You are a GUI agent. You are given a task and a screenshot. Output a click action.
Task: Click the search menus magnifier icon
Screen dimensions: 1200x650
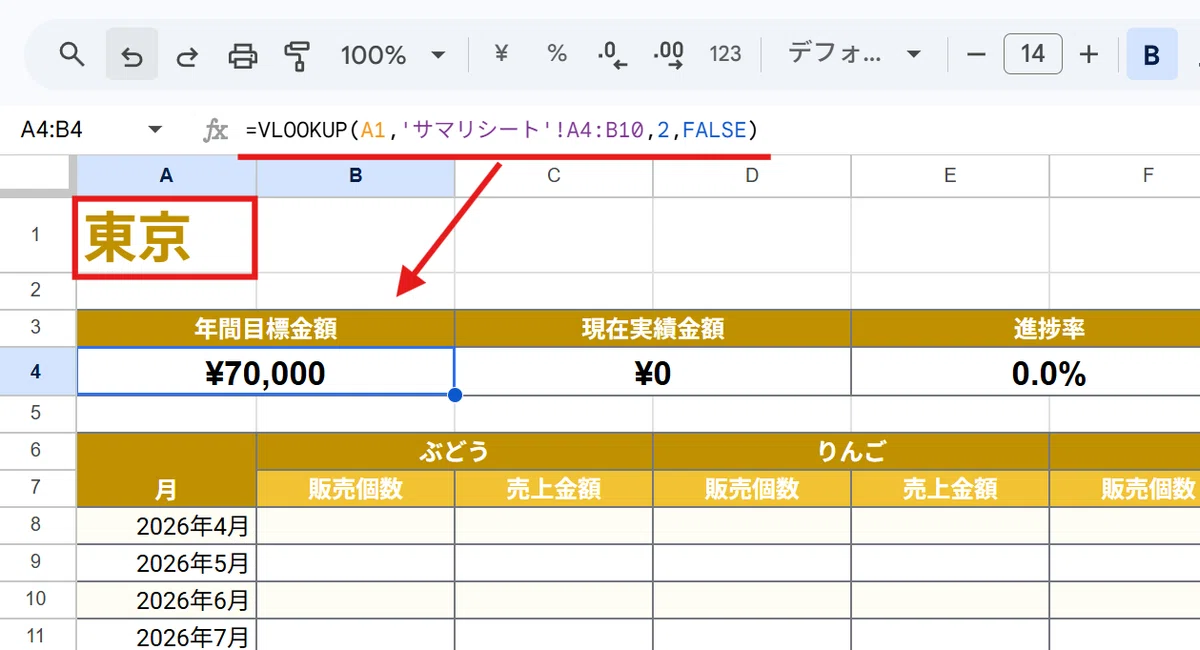(x=71, y=54)
